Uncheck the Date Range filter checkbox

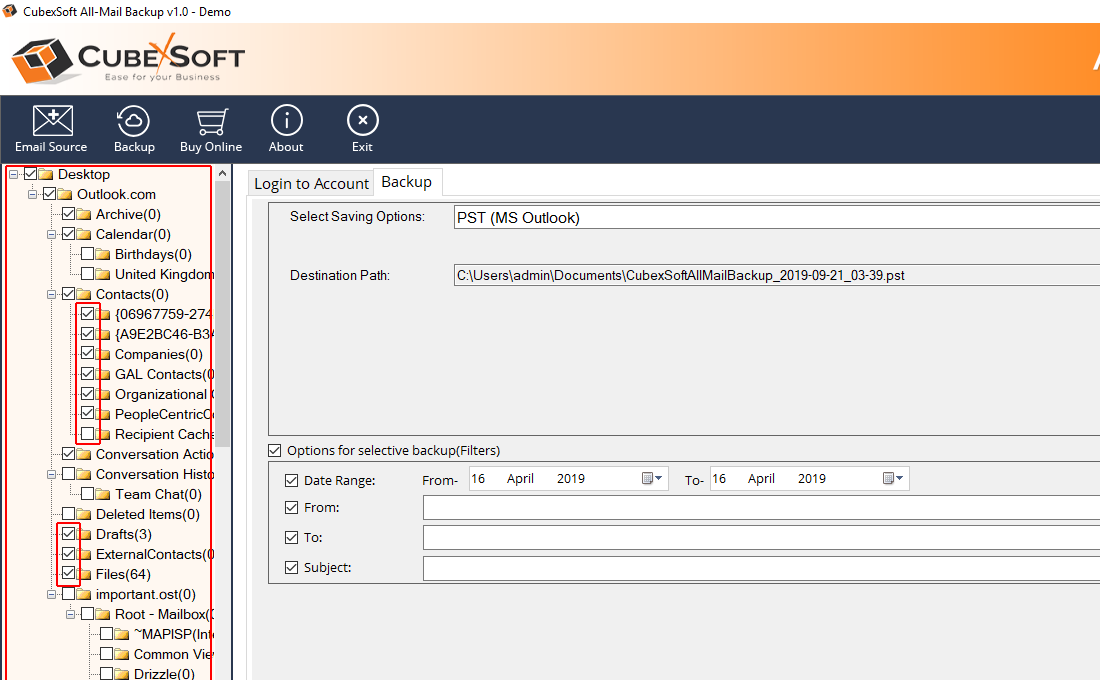point(292,481)
